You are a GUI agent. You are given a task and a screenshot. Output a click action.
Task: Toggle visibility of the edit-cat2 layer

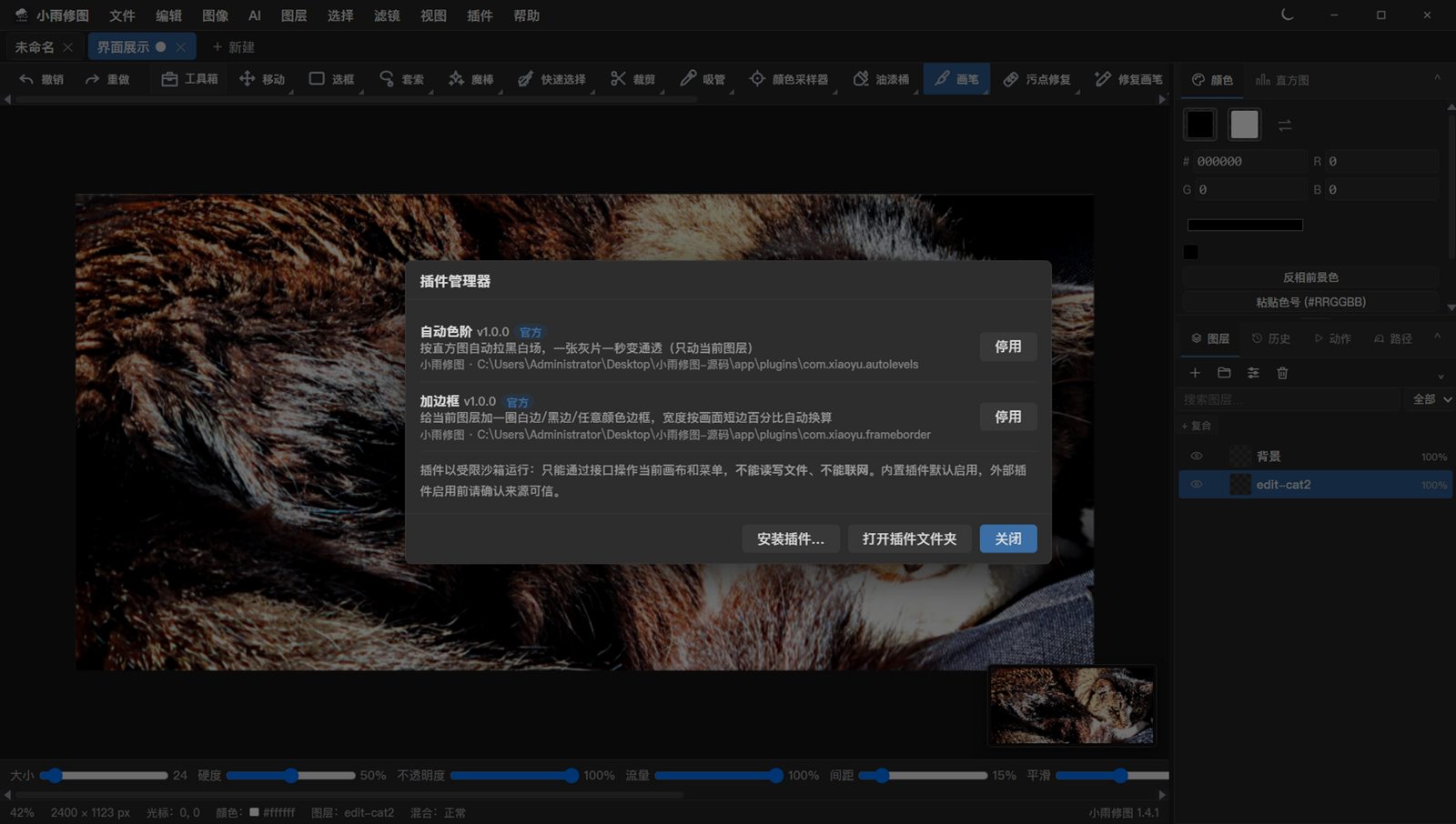pyautogui.click(x=1197, y=485)
